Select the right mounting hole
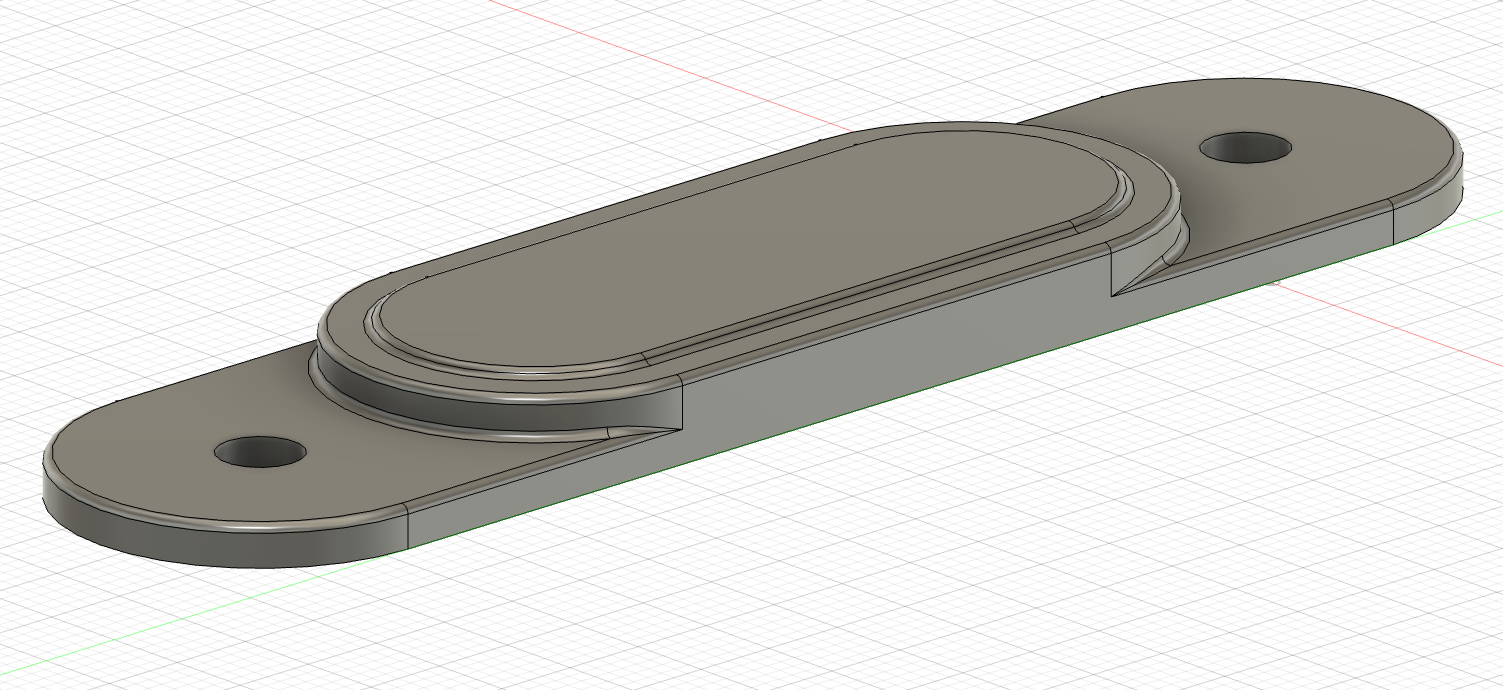Screen dimensions: 1503x690 coord(1246,147)
